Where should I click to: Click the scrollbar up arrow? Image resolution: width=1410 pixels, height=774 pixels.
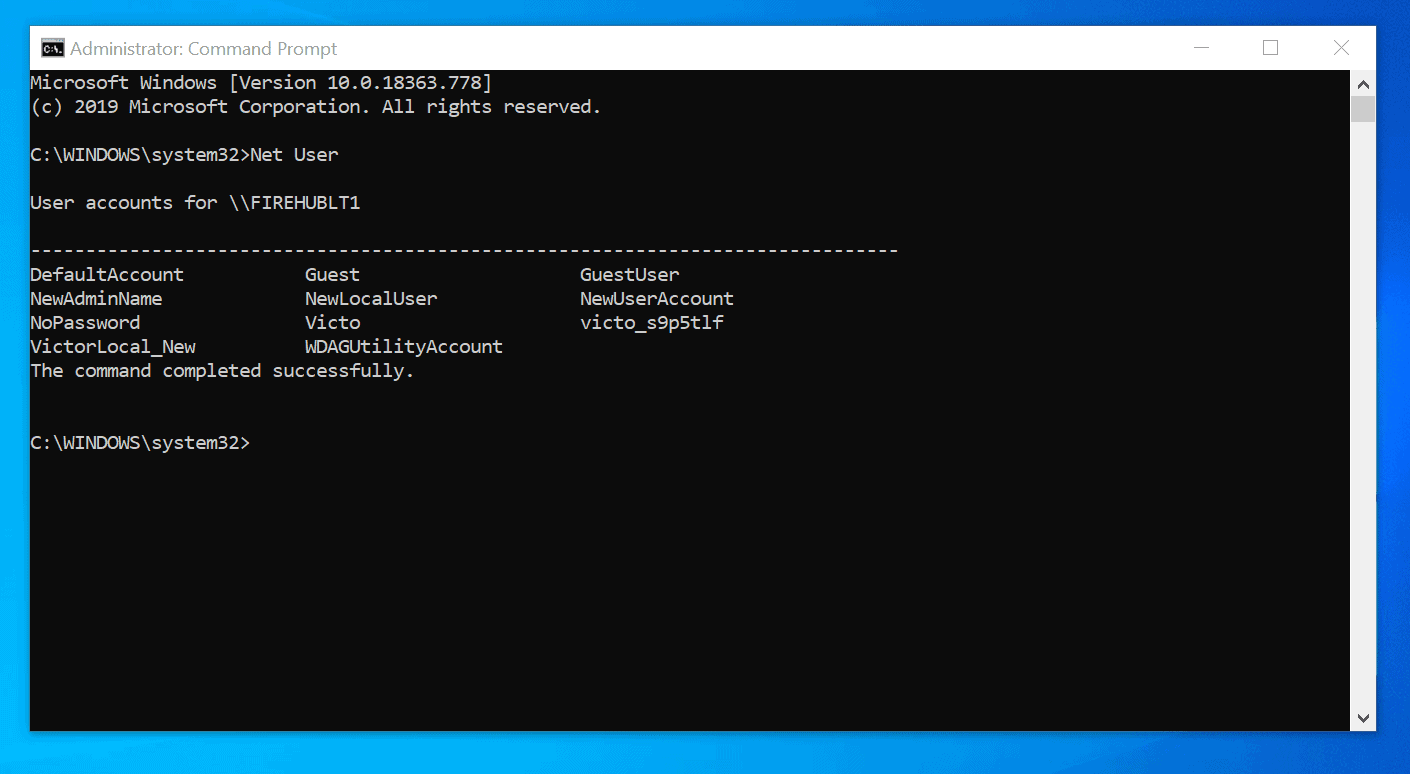[x=1363, y=84]
